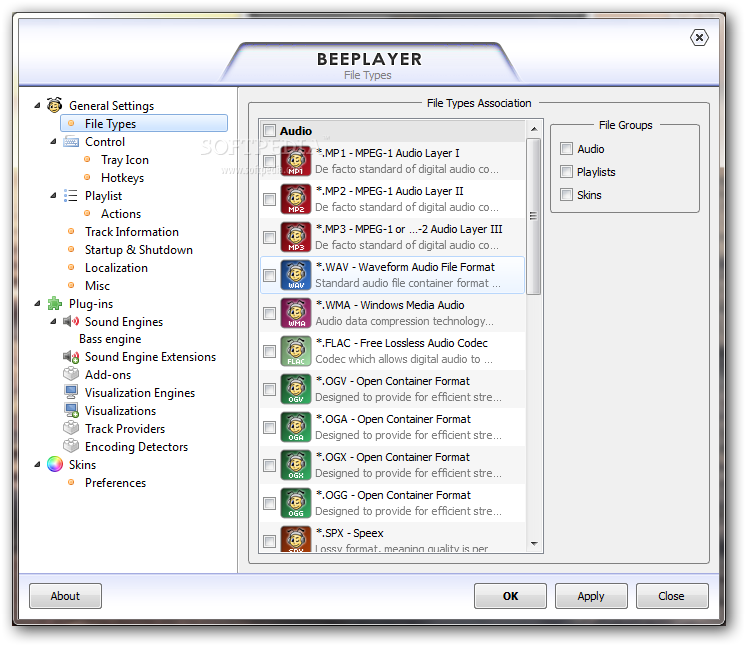Open the Hotkeys settings page
The height and width of the screenshot is (646, 746).
pyautogui.click(x=122, y=178)
